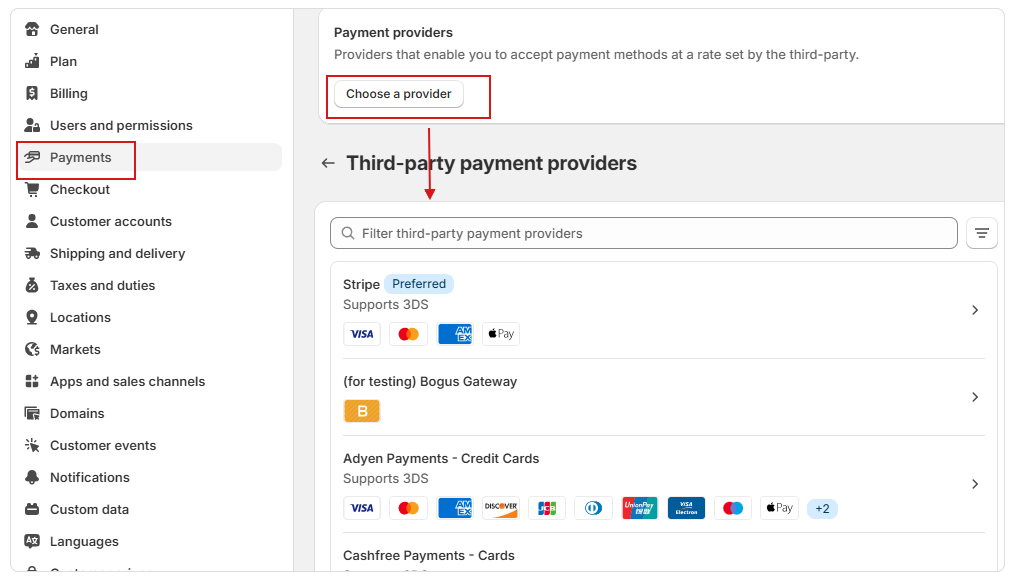
Task: Click the Checkout shopping cart icon
Action: pos(33,189)
